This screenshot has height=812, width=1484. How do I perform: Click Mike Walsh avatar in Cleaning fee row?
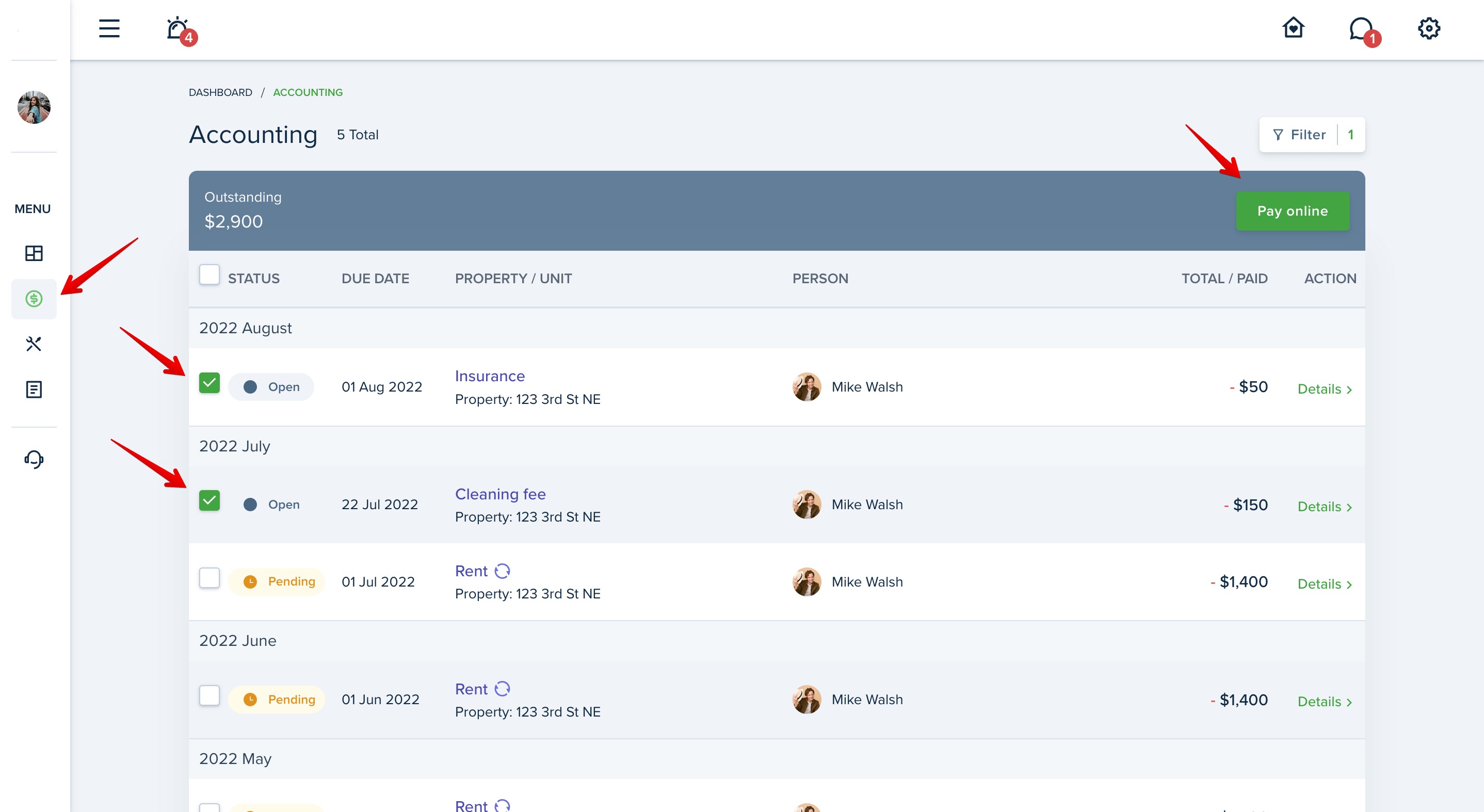(x=806, y=505)
